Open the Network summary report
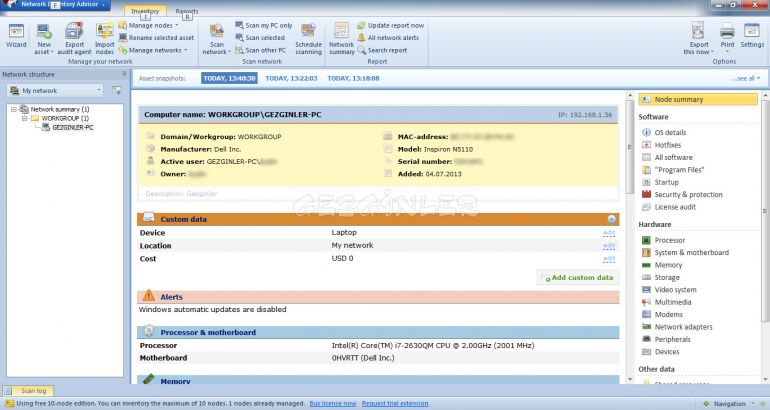The width and height of the screenshot is (770, 410). (342, 36)
